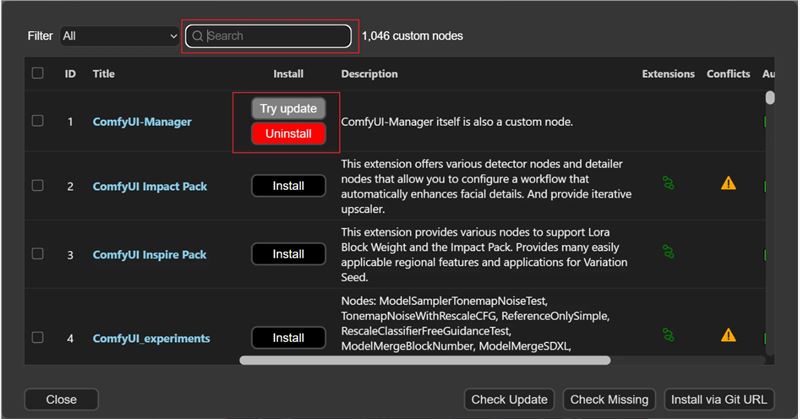Screen dimensions: 800x419
Task: Click the Impact Pack description text
Action: [x=486, y=186]
